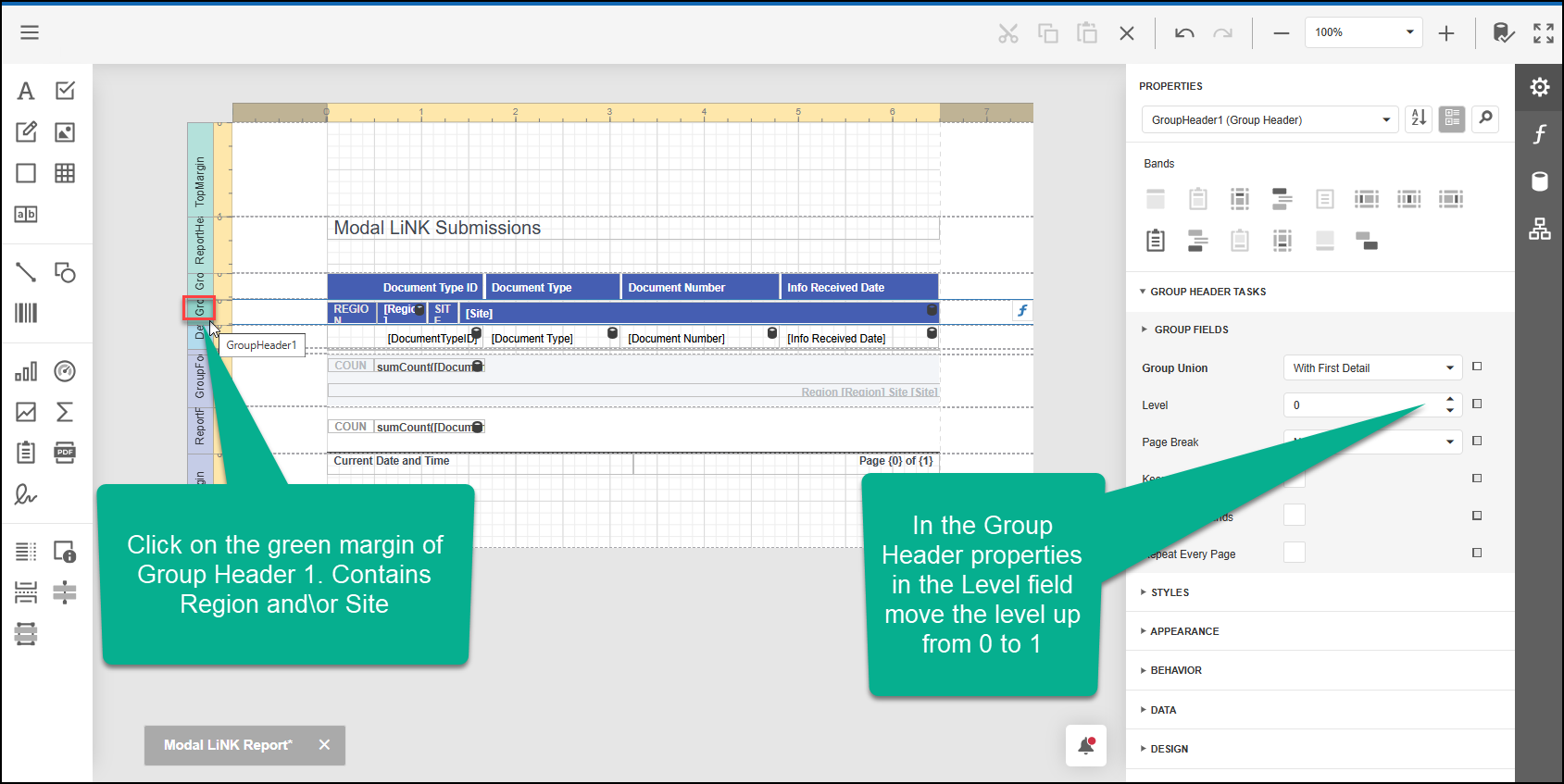1564x784 pixels.
Task: Select the Label tool in toolbox
Action: [x=26, y=91]
